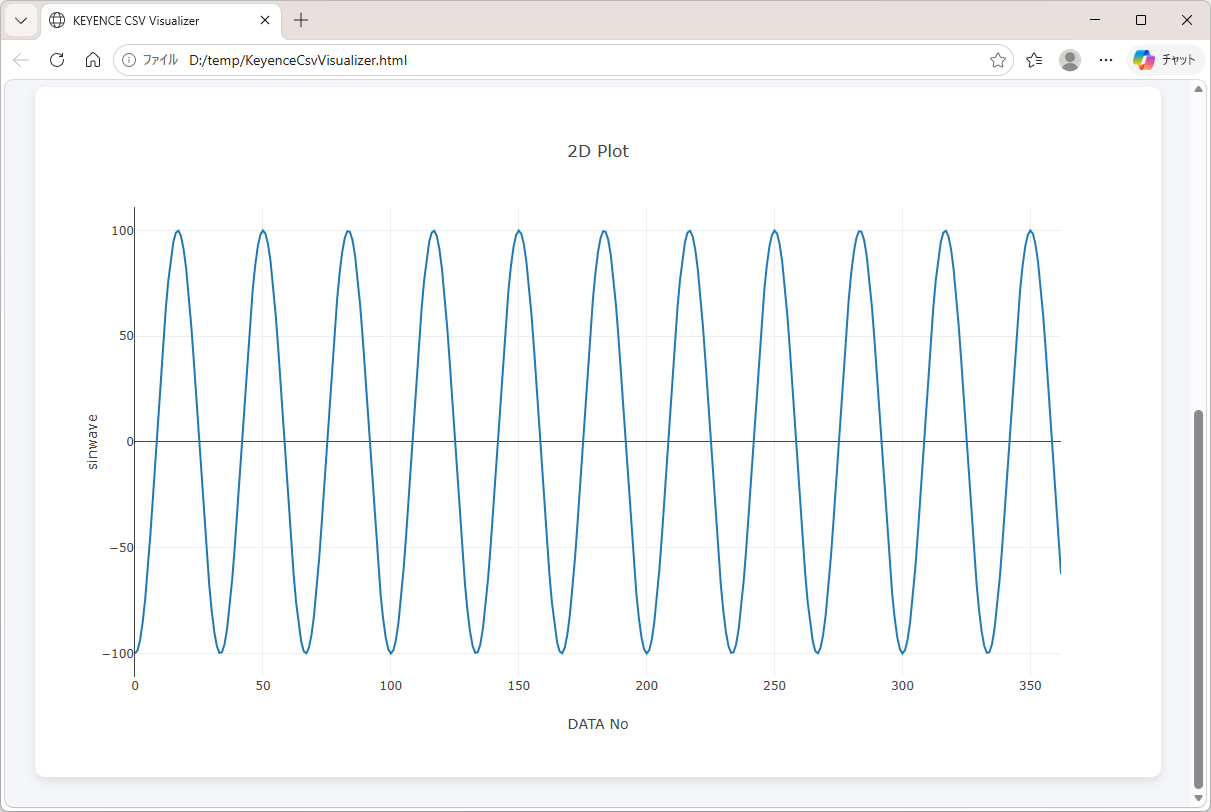Click the x-axis tick label 300

(903, 685)
